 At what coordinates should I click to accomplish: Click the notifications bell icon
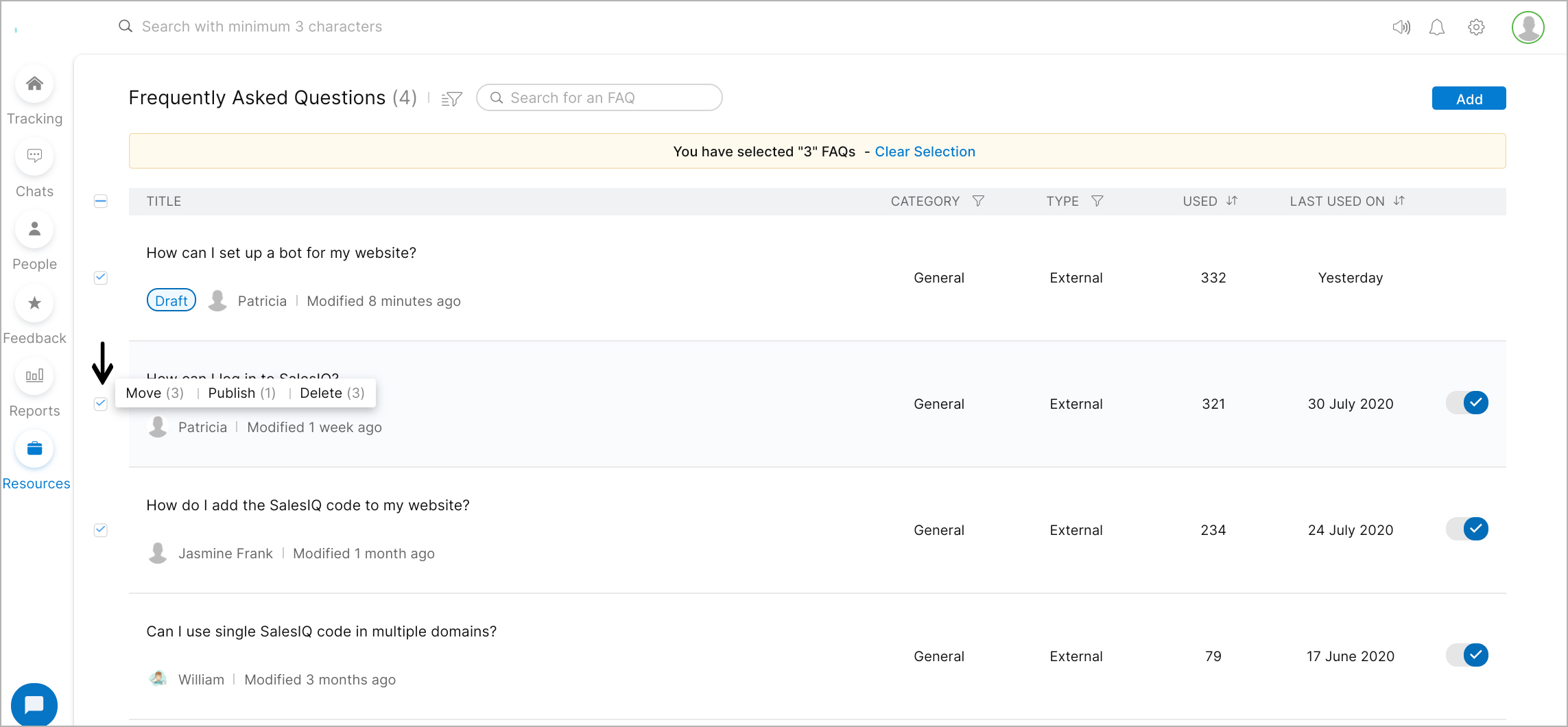click(1436, 27)
